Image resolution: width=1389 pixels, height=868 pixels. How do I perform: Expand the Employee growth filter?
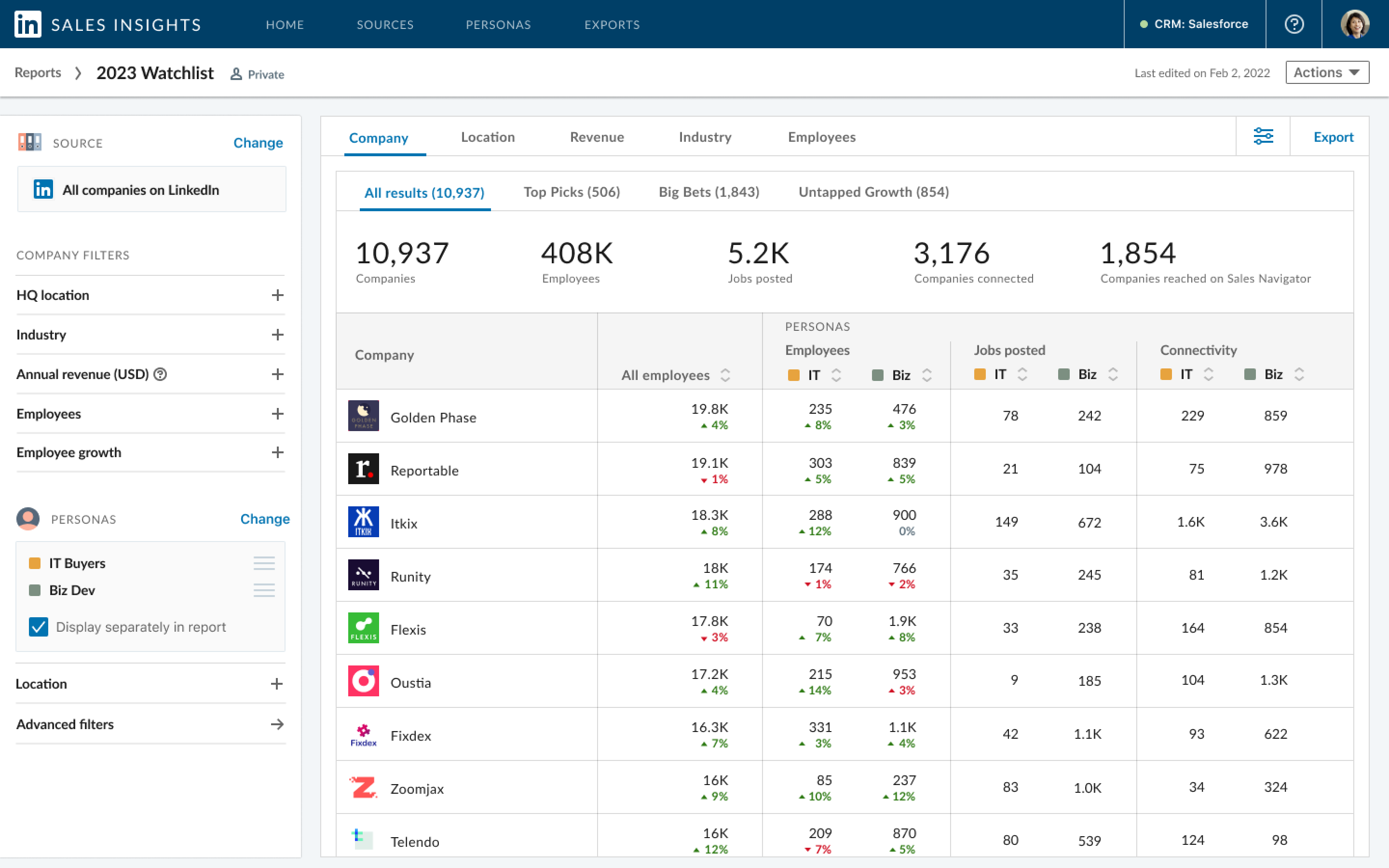(277, 452)
